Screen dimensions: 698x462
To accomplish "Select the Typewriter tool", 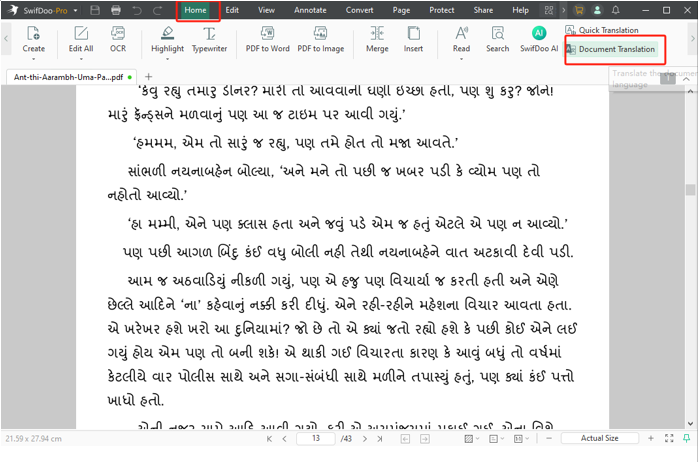I will pyautogui.click(x=209, y=39).
